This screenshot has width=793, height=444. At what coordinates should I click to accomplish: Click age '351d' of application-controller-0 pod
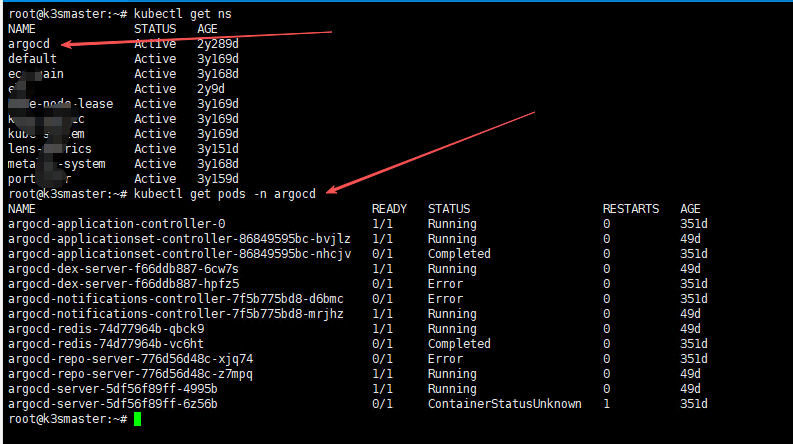693,224
